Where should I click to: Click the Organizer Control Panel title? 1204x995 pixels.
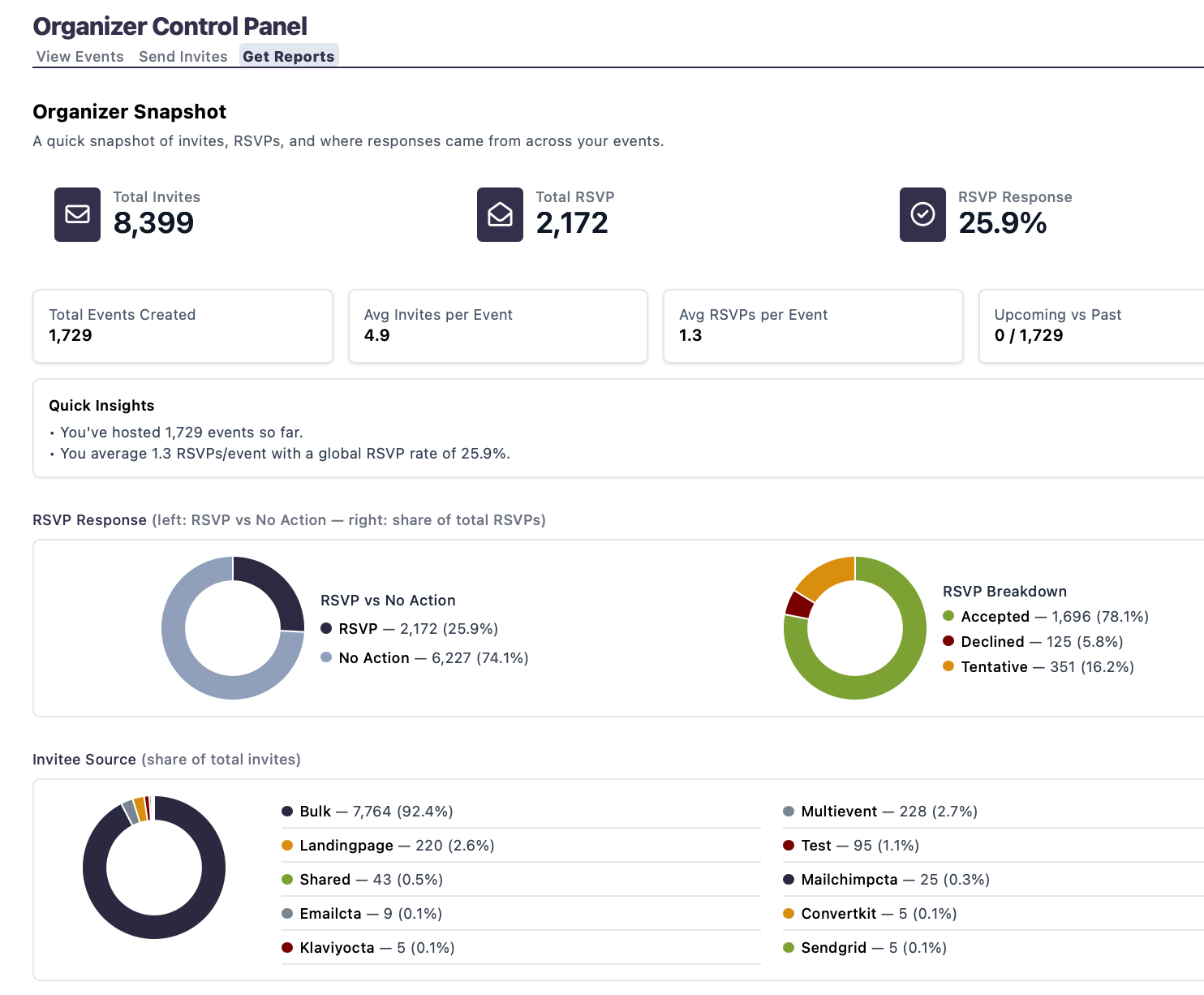coord(170,26)
